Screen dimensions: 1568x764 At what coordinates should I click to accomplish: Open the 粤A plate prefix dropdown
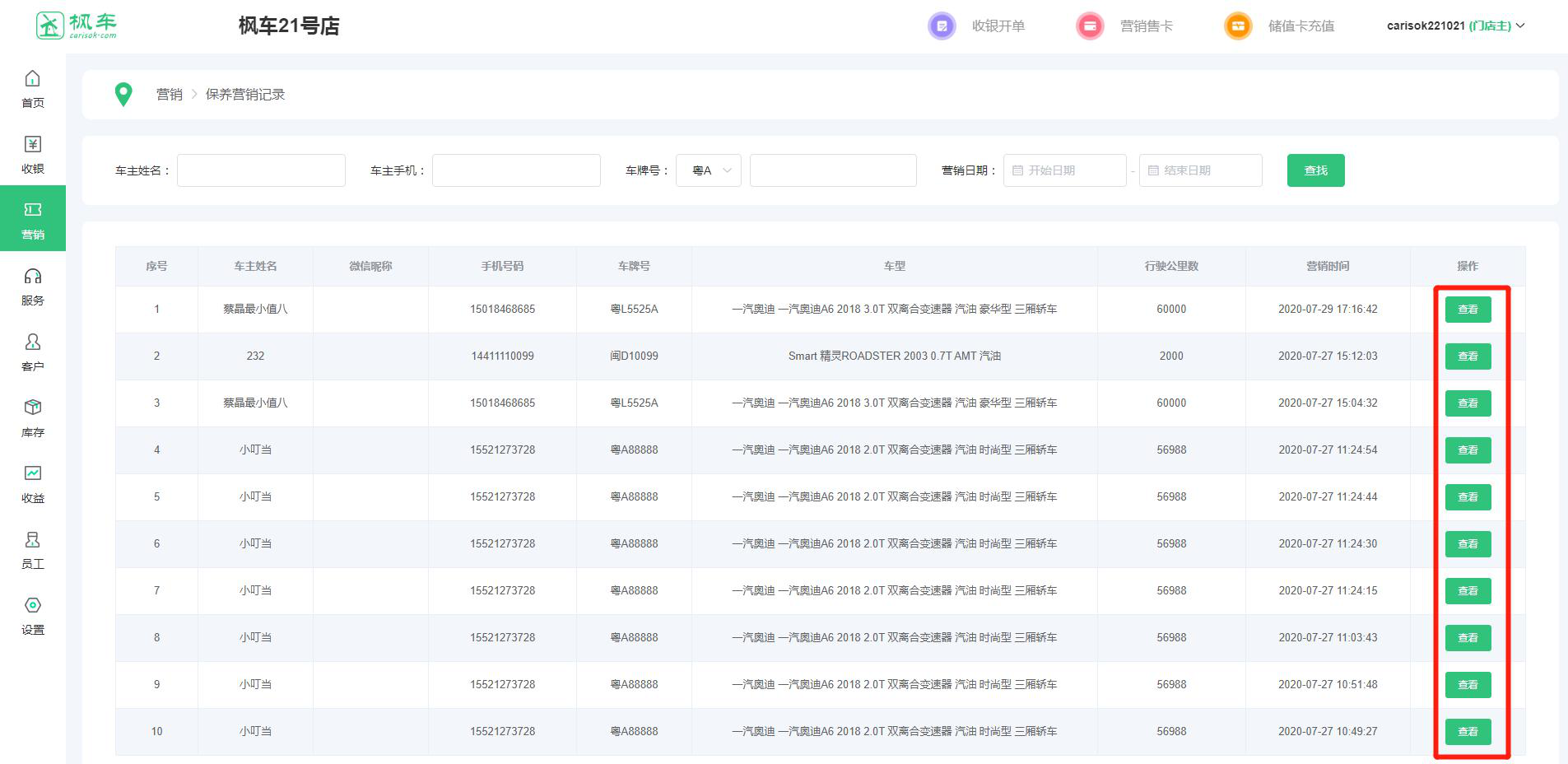point(709,170)
